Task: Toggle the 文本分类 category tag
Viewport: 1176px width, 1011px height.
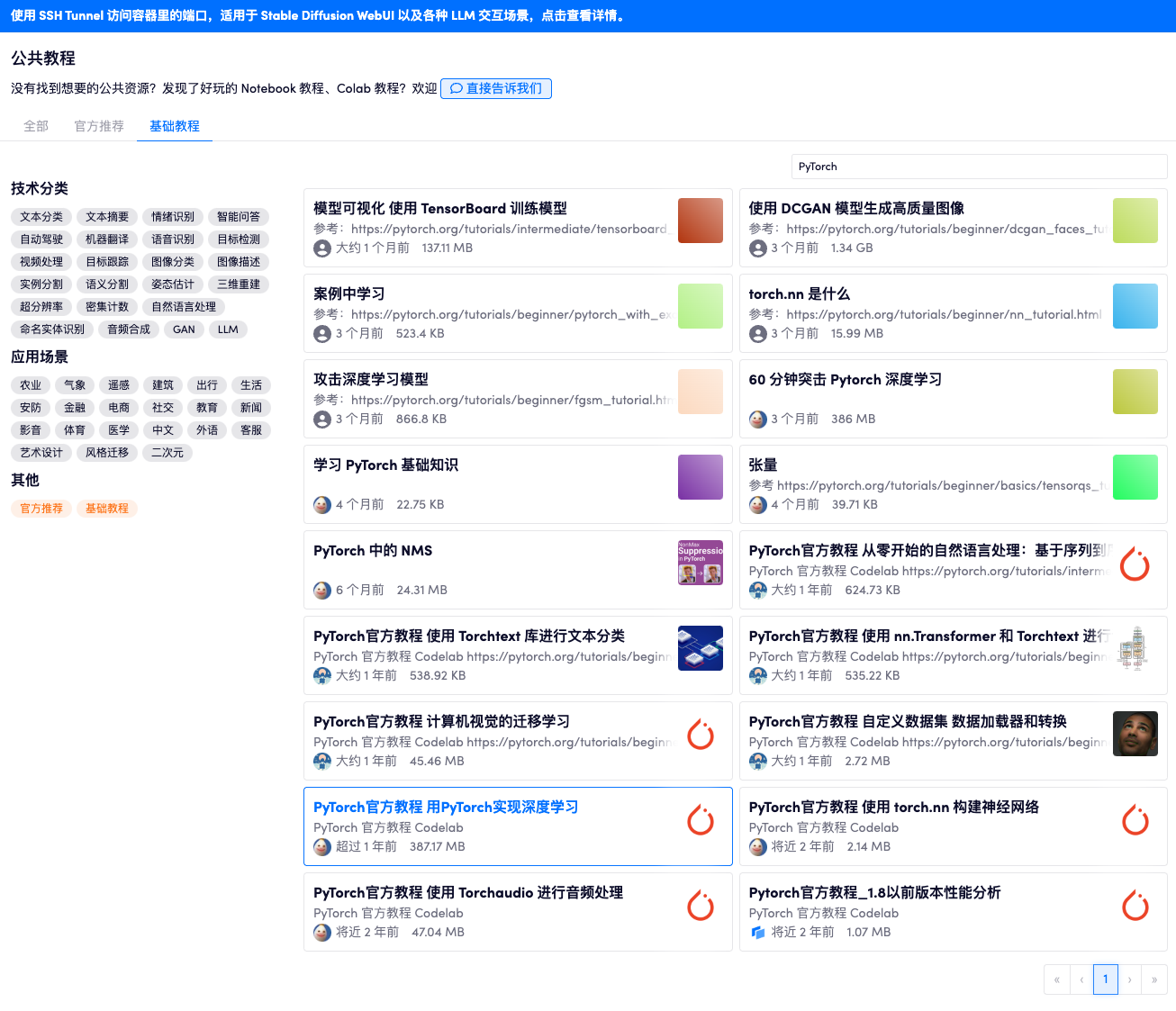Action: (x=41, y=217)
